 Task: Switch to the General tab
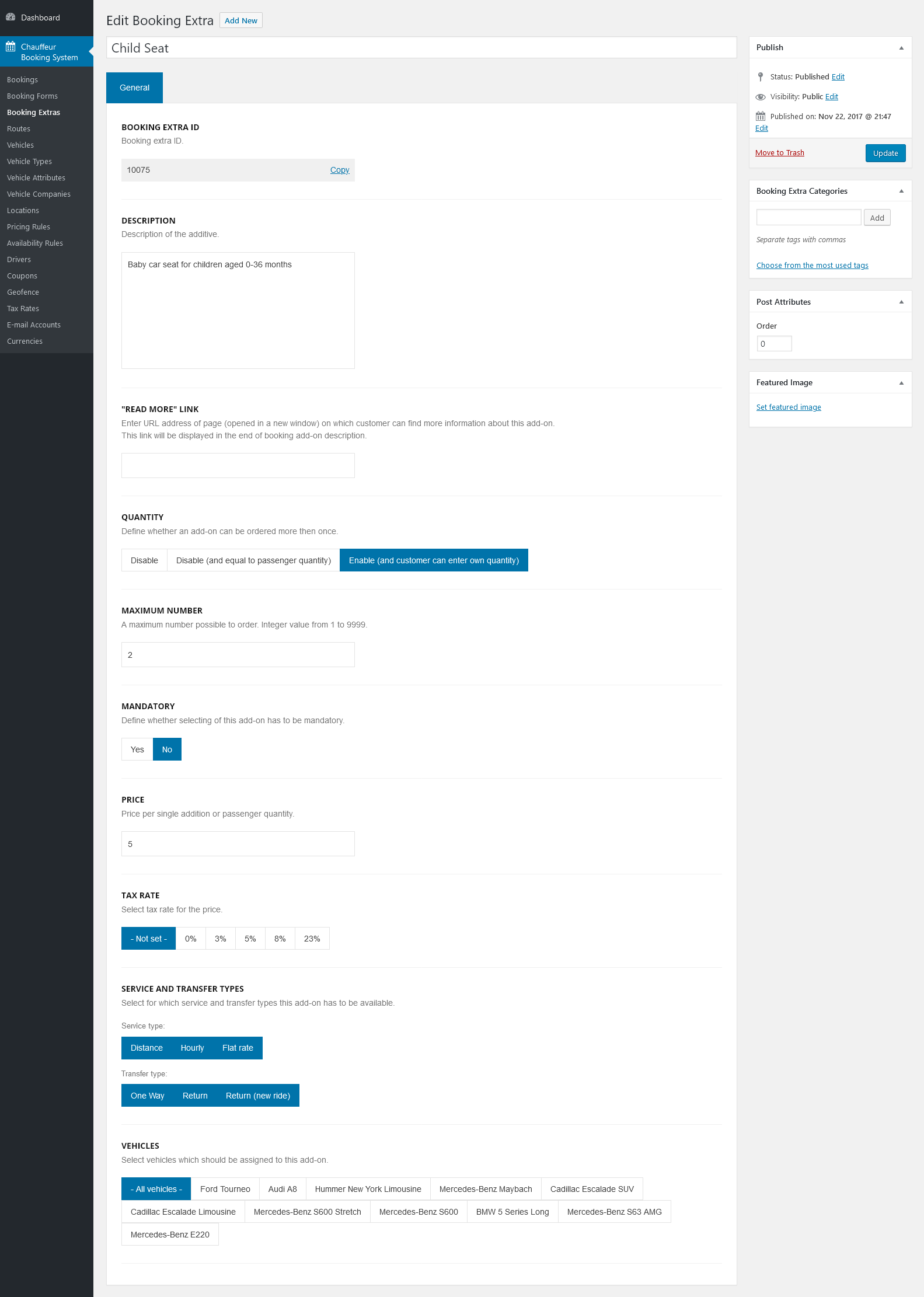[x=134, y=88]
